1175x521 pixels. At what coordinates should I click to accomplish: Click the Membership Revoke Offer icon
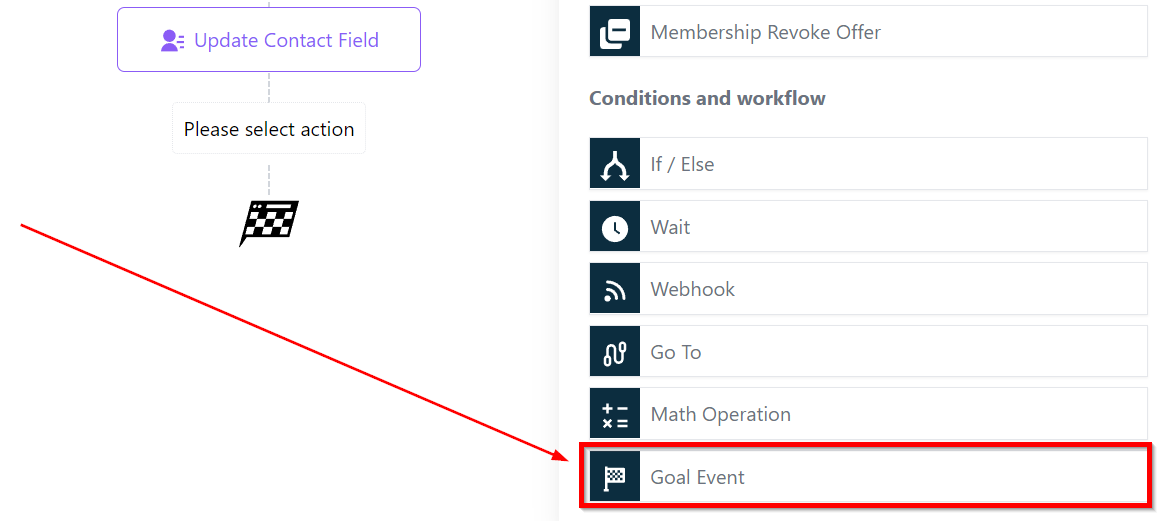(614, 32)
